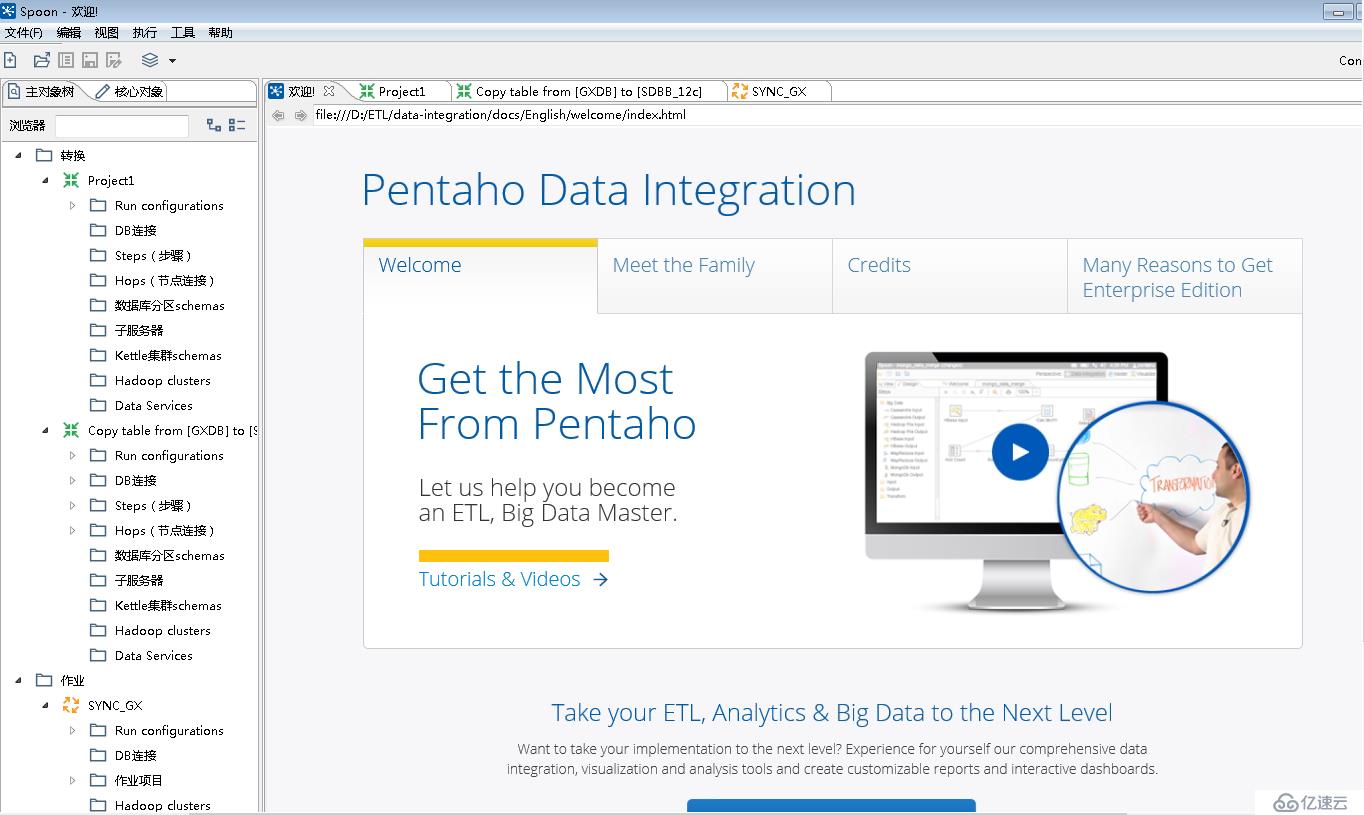
Task: Switch to the 主对象树 tab
Action: click(x=41, y=91)
